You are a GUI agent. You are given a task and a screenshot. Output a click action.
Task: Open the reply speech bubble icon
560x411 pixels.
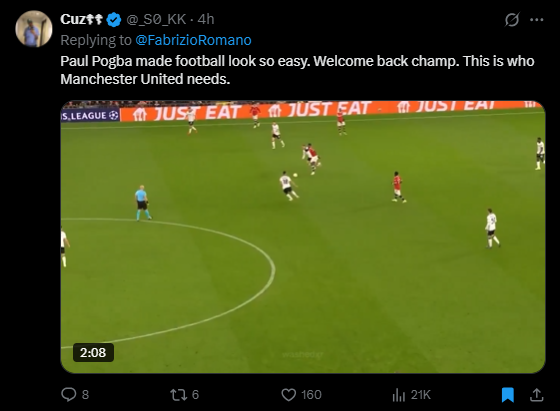pyautogui.click(x=69, y=395)
